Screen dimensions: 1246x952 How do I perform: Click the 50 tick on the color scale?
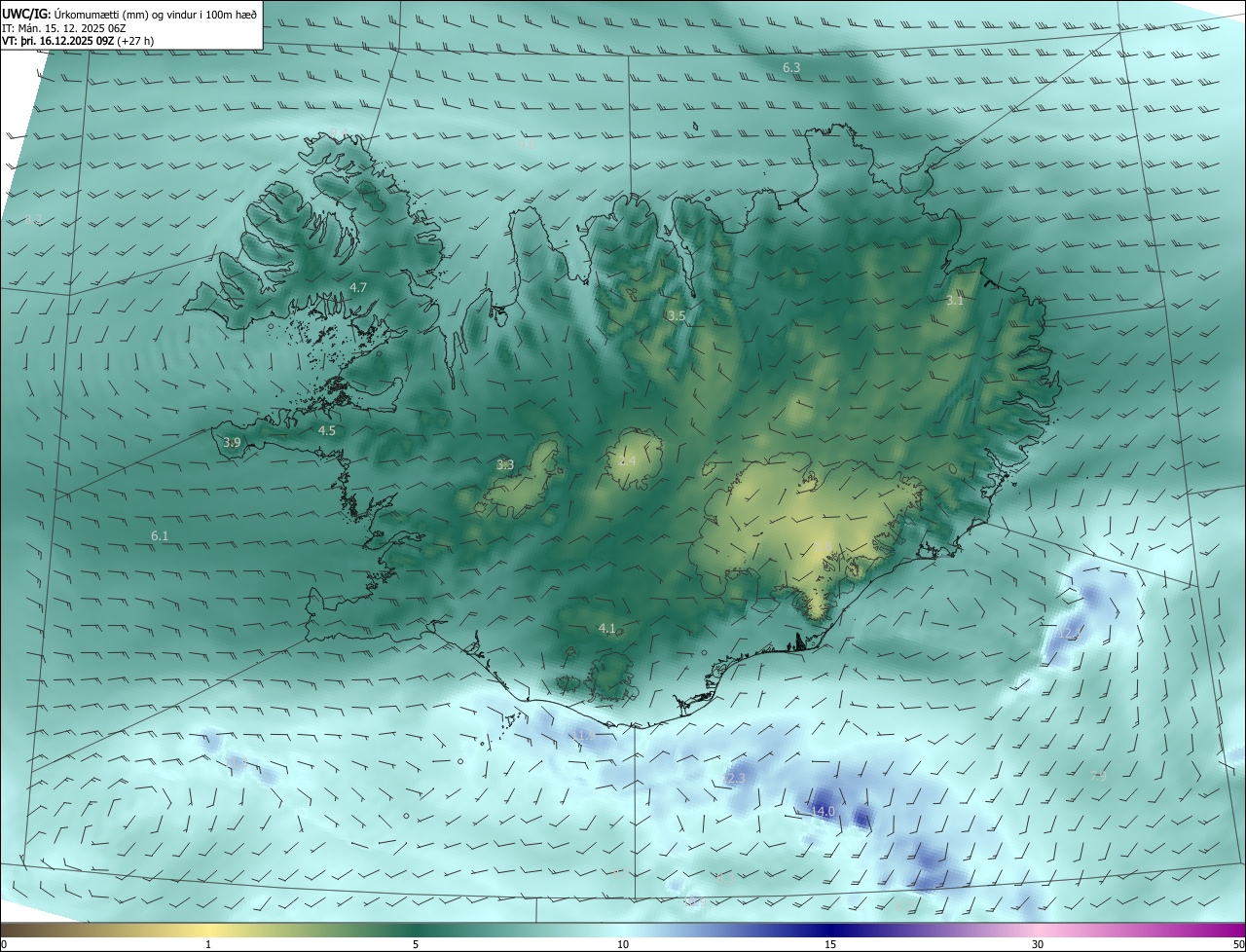pyautogui.click(x=1238, y=944)
